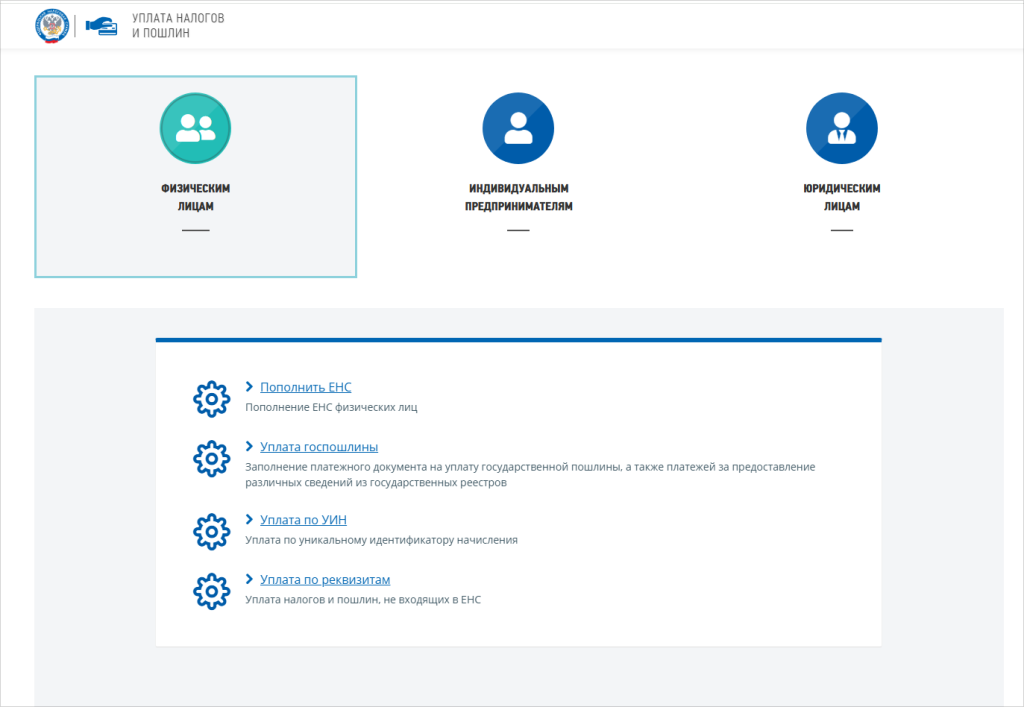Switch to Индивидуальным предпринимателям tab label
The image size is (1024, 707).
coord(518,197)
